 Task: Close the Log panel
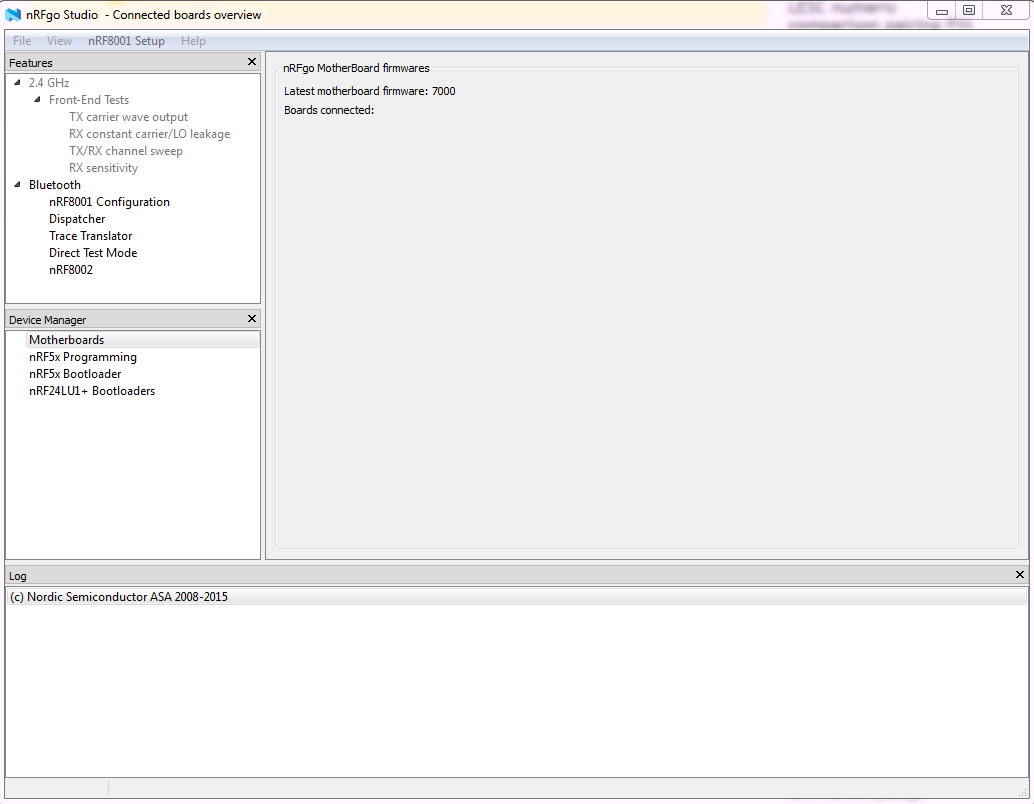[1019, 574]
